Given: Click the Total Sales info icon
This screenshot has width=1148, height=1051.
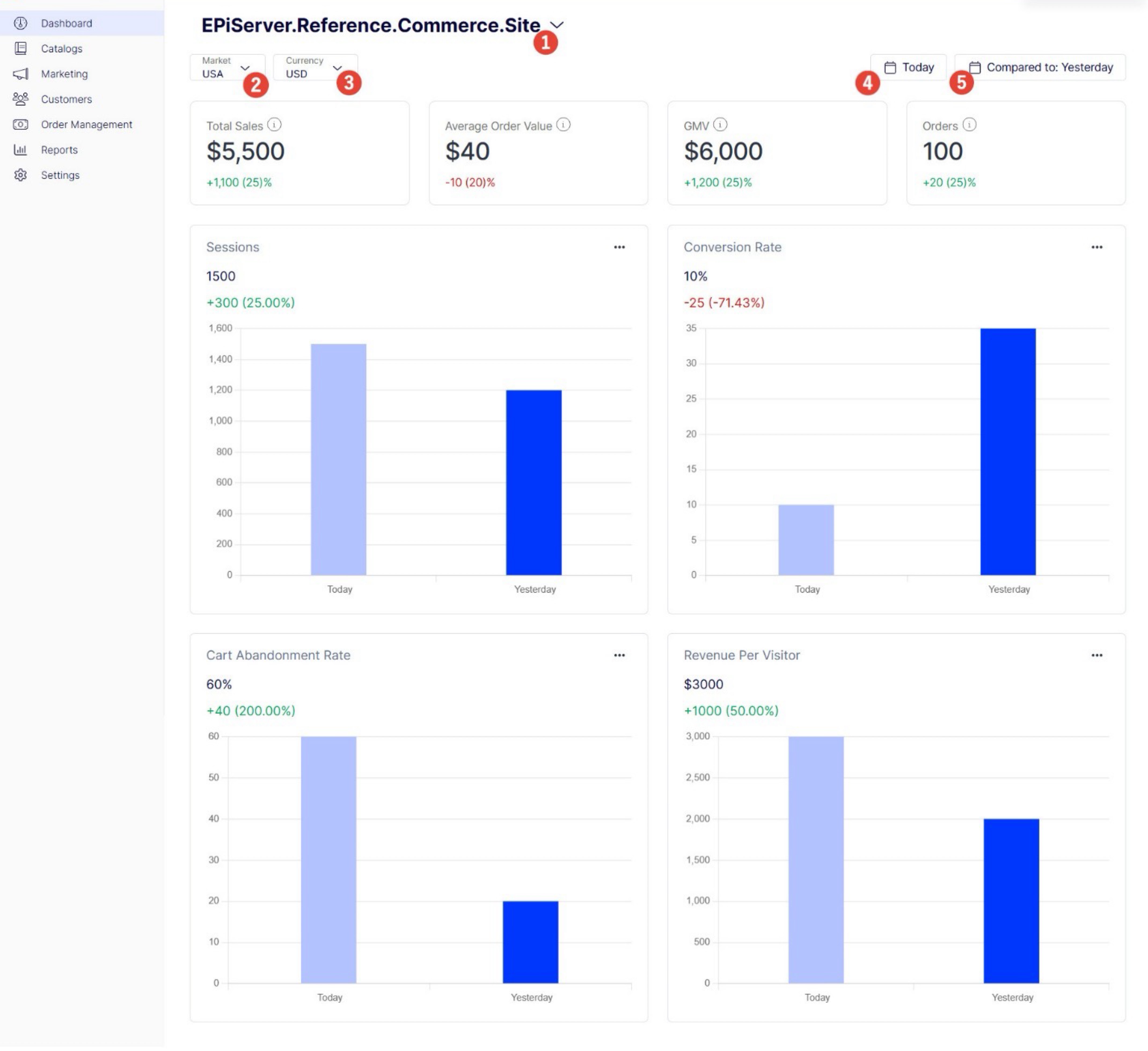Looking at the screenshot, I should (275, 125).
